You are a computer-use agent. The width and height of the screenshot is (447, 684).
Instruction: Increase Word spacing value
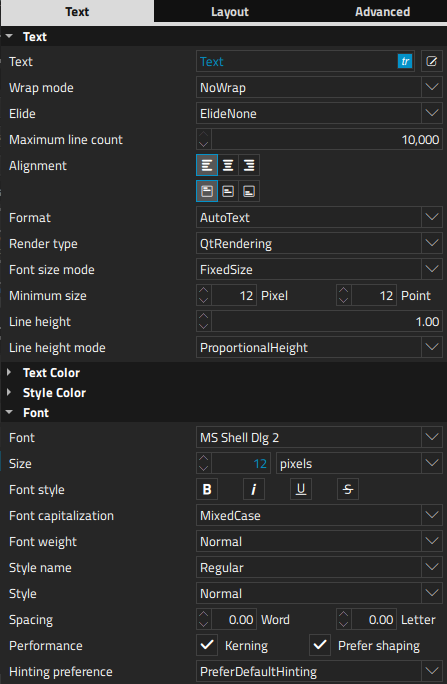pos(204,615)
